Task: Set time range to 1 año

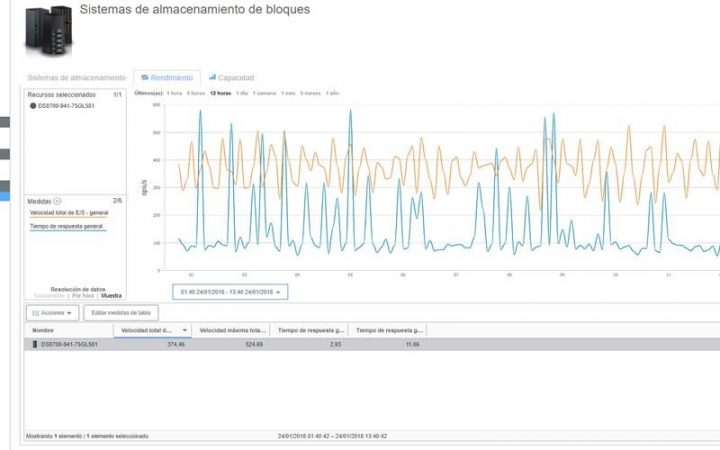Action: [332, 93]
